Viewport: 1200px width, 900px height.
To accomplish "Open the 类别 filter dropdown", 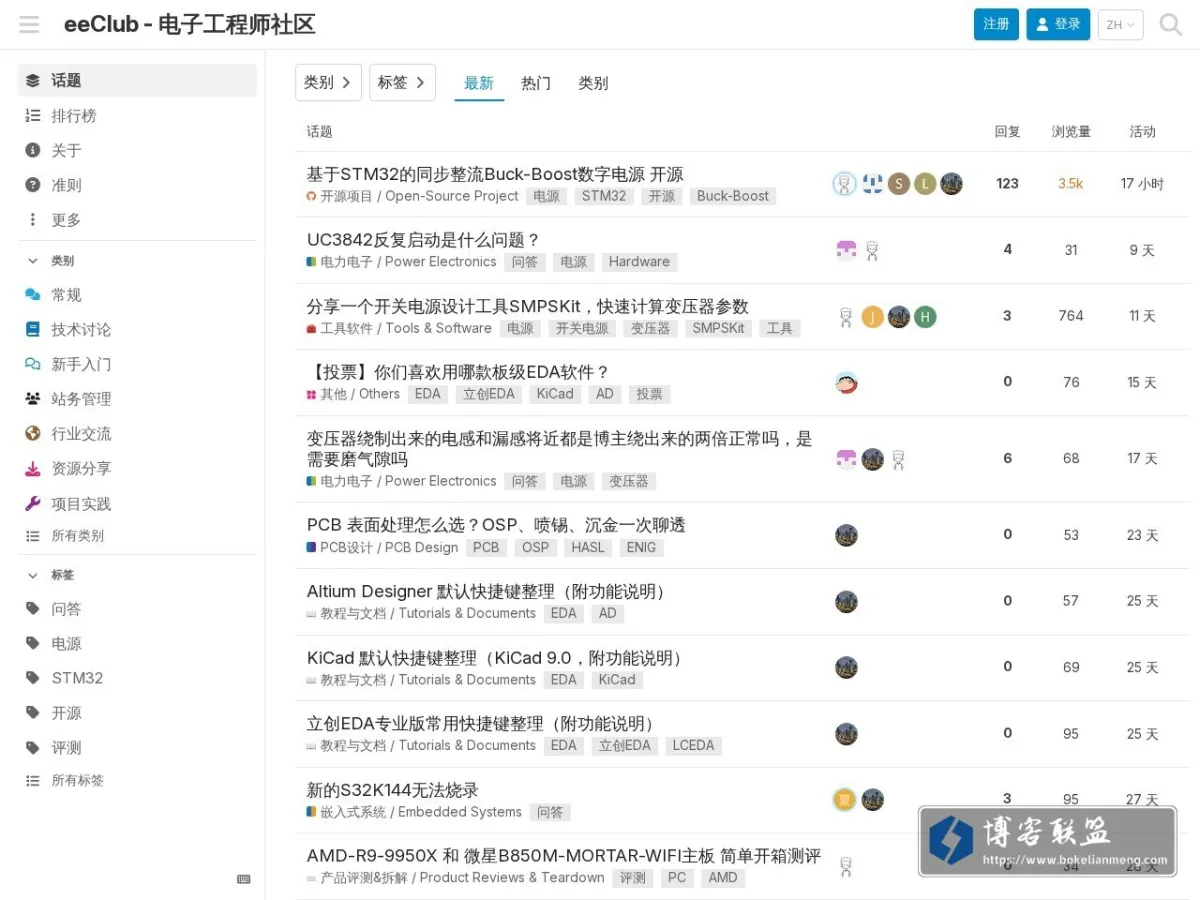I will tap(328, 82).
